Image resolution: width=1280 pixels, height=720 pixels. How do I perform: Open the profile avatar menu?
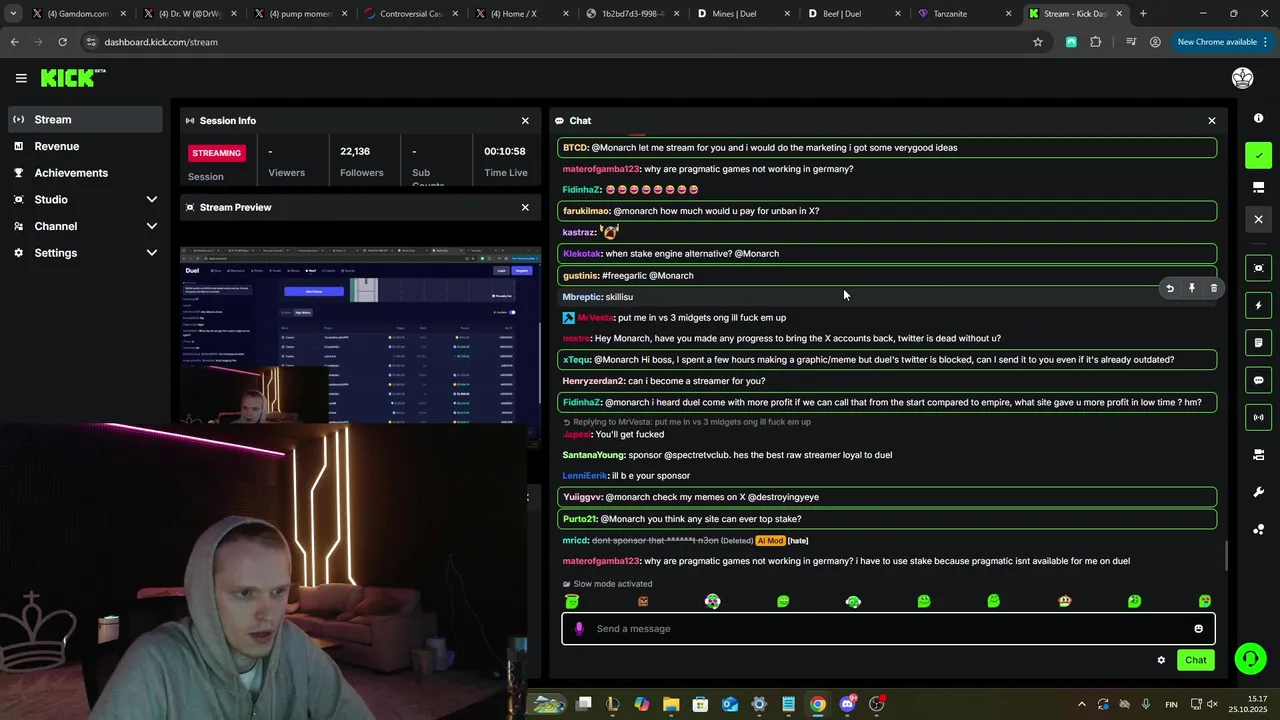1243,78
